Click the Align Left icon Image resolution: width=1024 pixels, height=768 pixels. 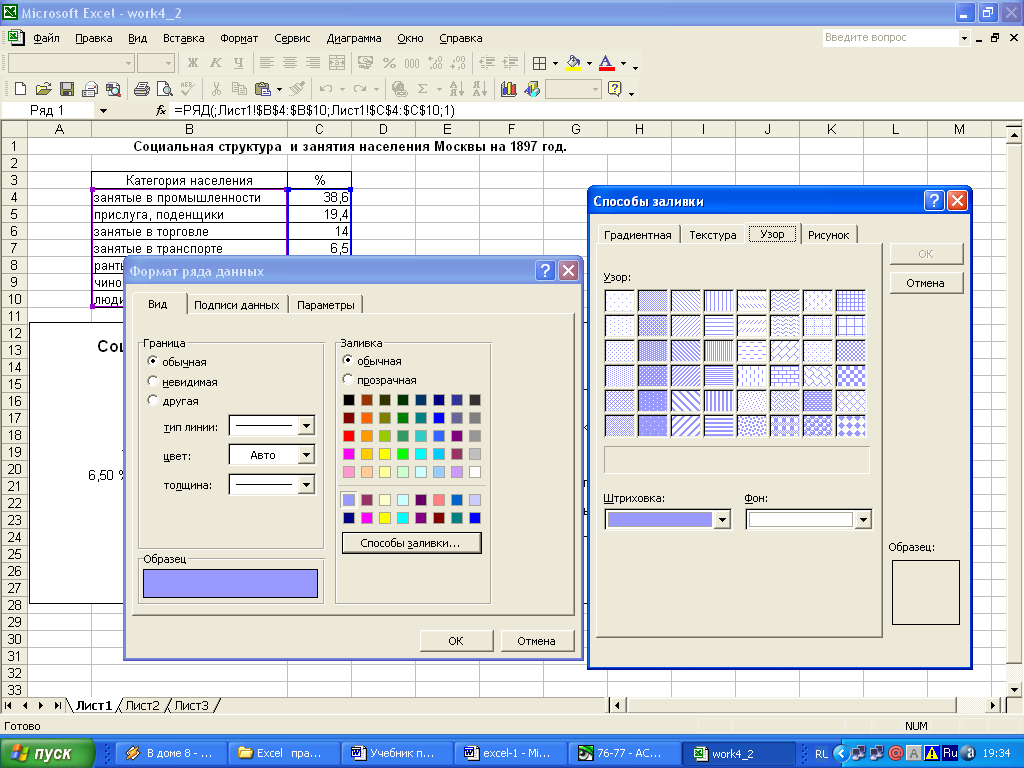click(x=266, y=63)
